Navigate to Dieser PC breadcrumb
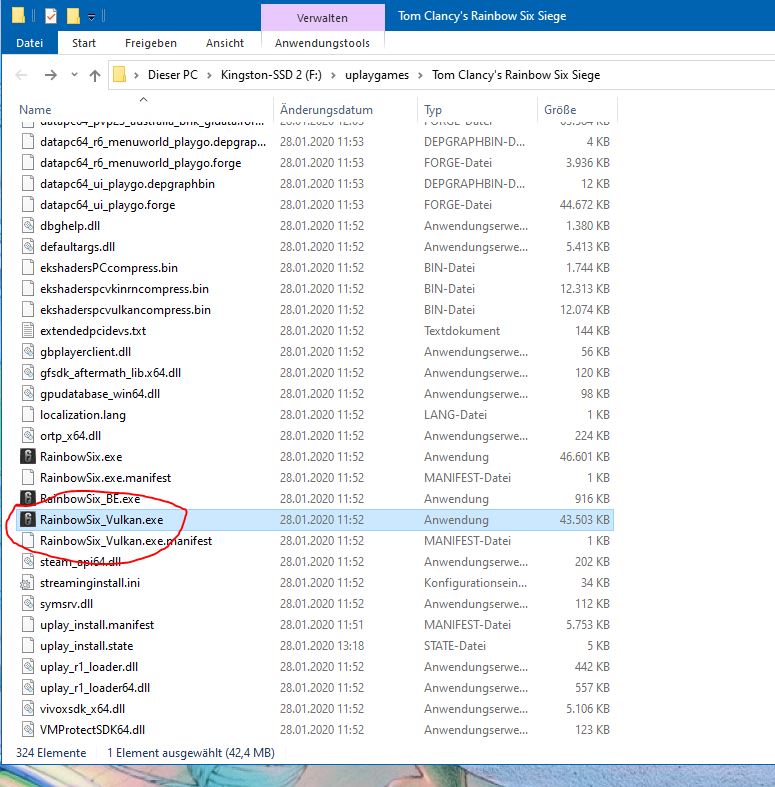 pyautogui.click(x=173, y=75)
